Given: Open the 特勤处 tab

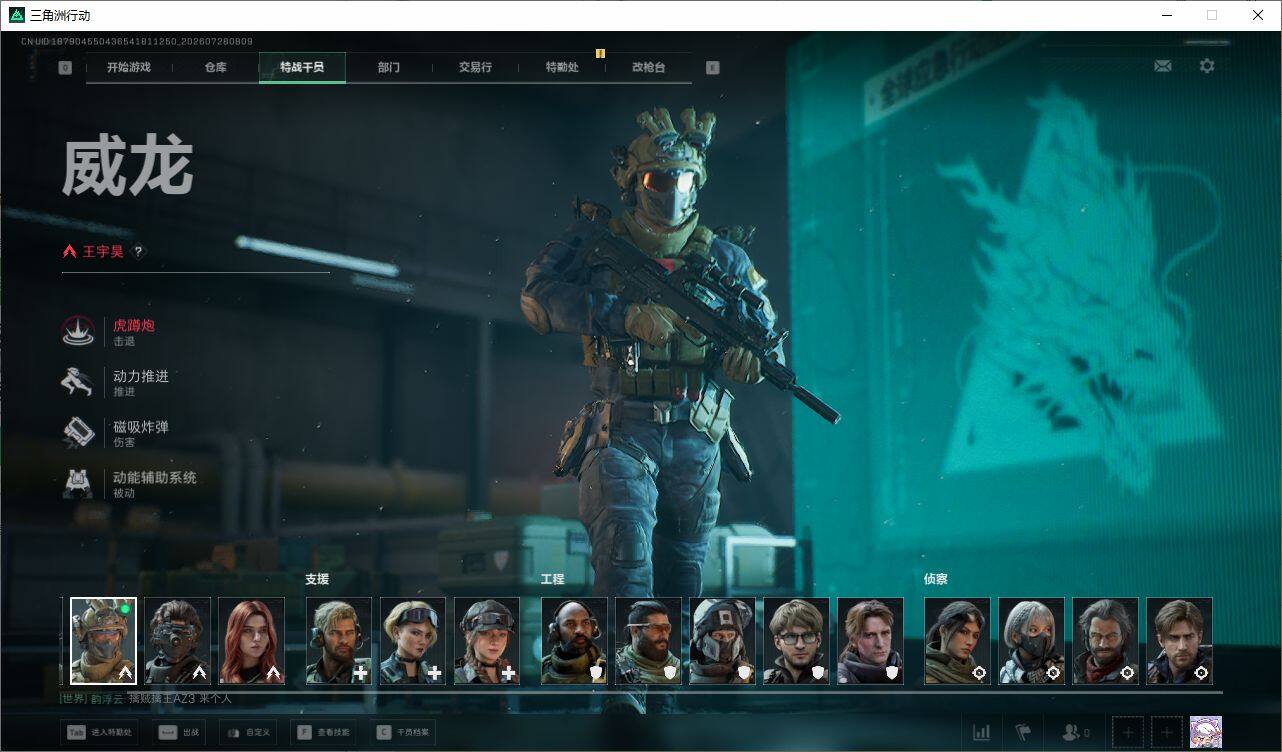Looking at the screenshot, I should (x=562, y=68).
